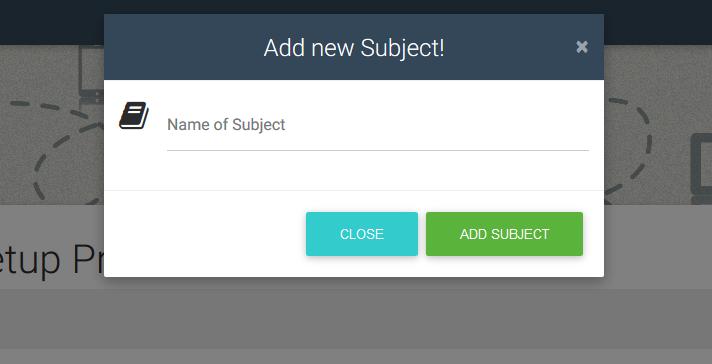Viewport: 712px width, 364px height.
Task: Click the teal CLOSE button
Action: pos(361,234)
